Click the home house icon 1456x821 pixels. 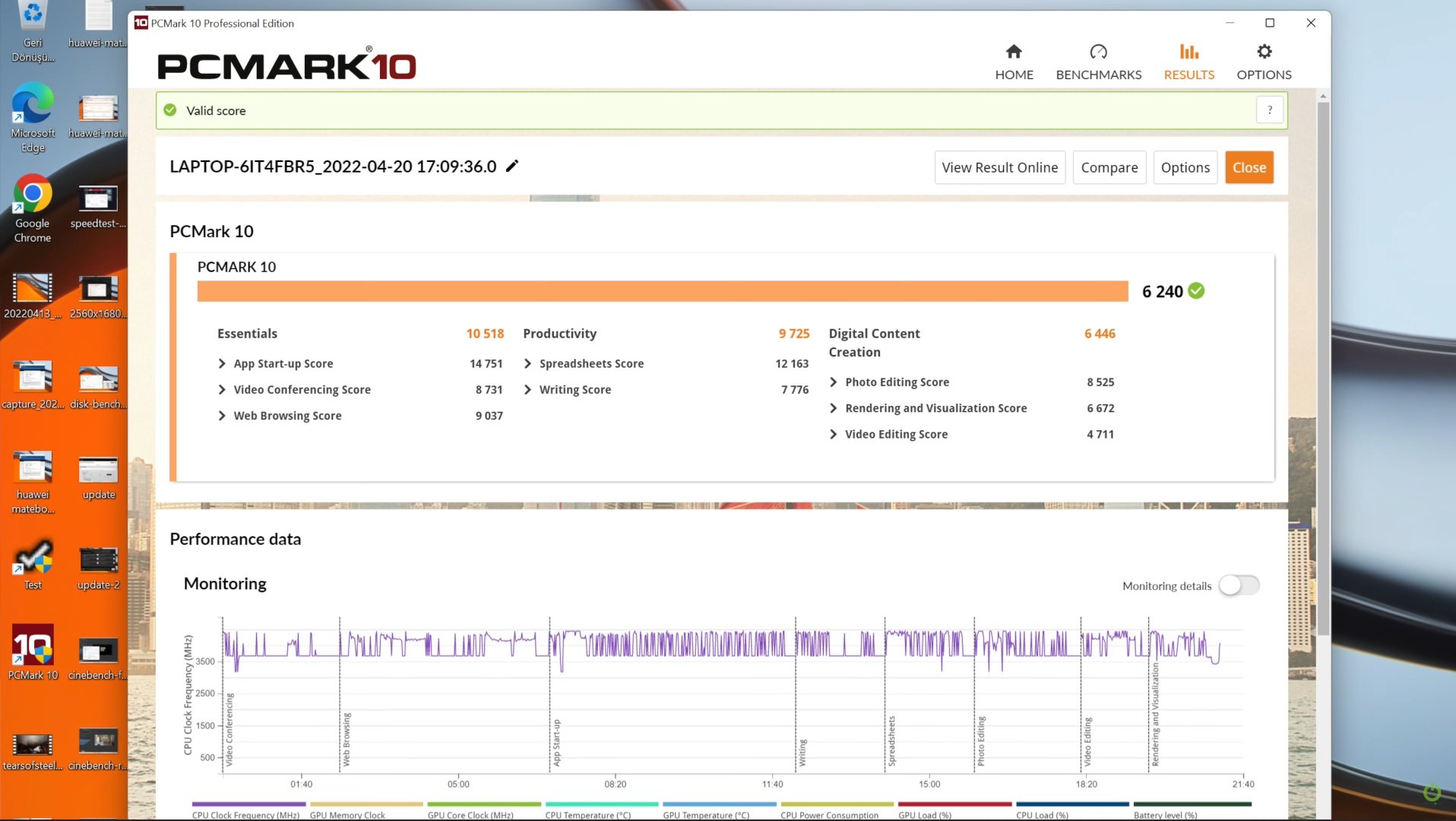1014,52
